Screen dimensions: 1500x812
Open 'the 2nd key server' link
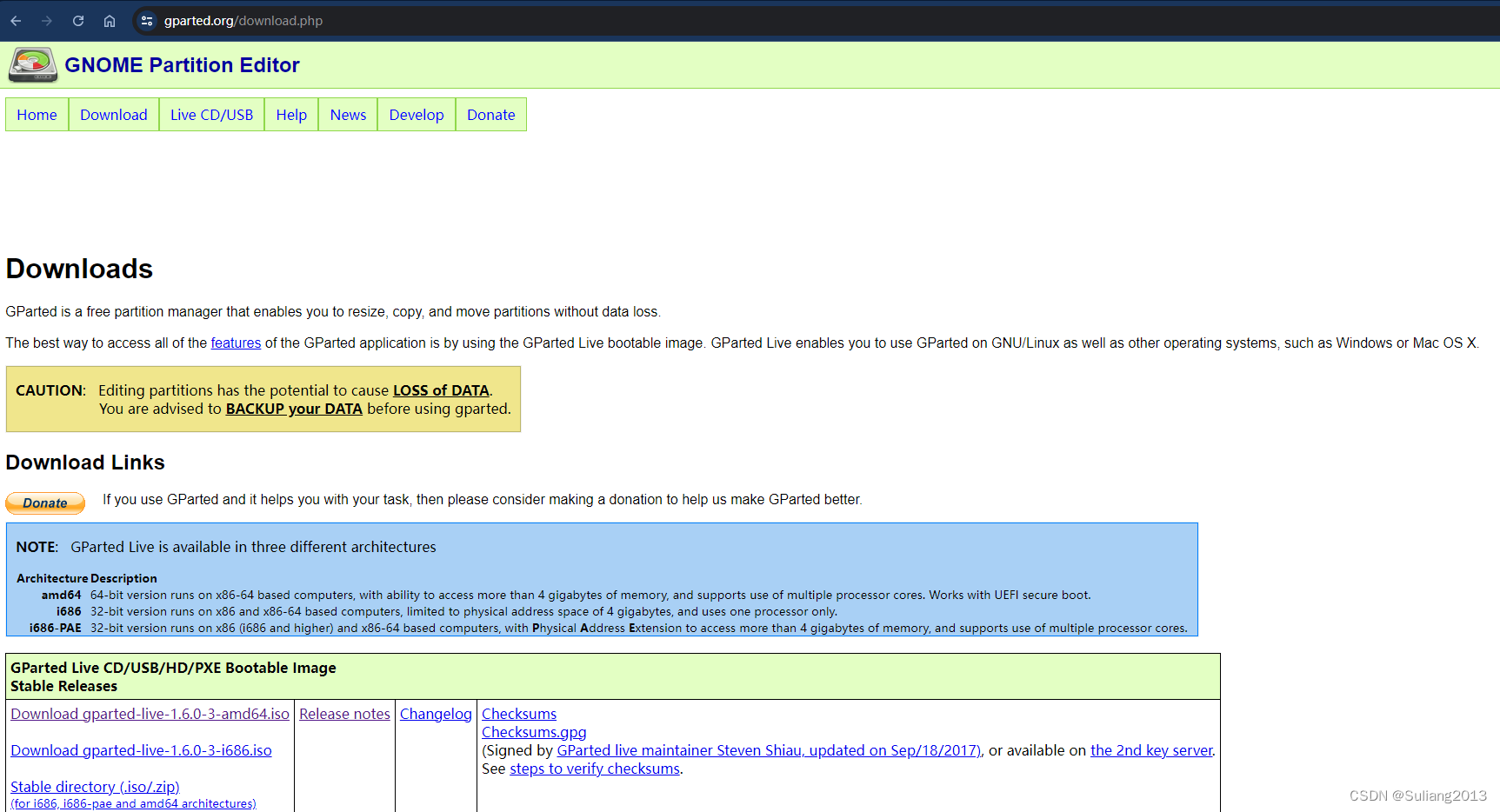pyautogui.click(x=1151, y=750)
